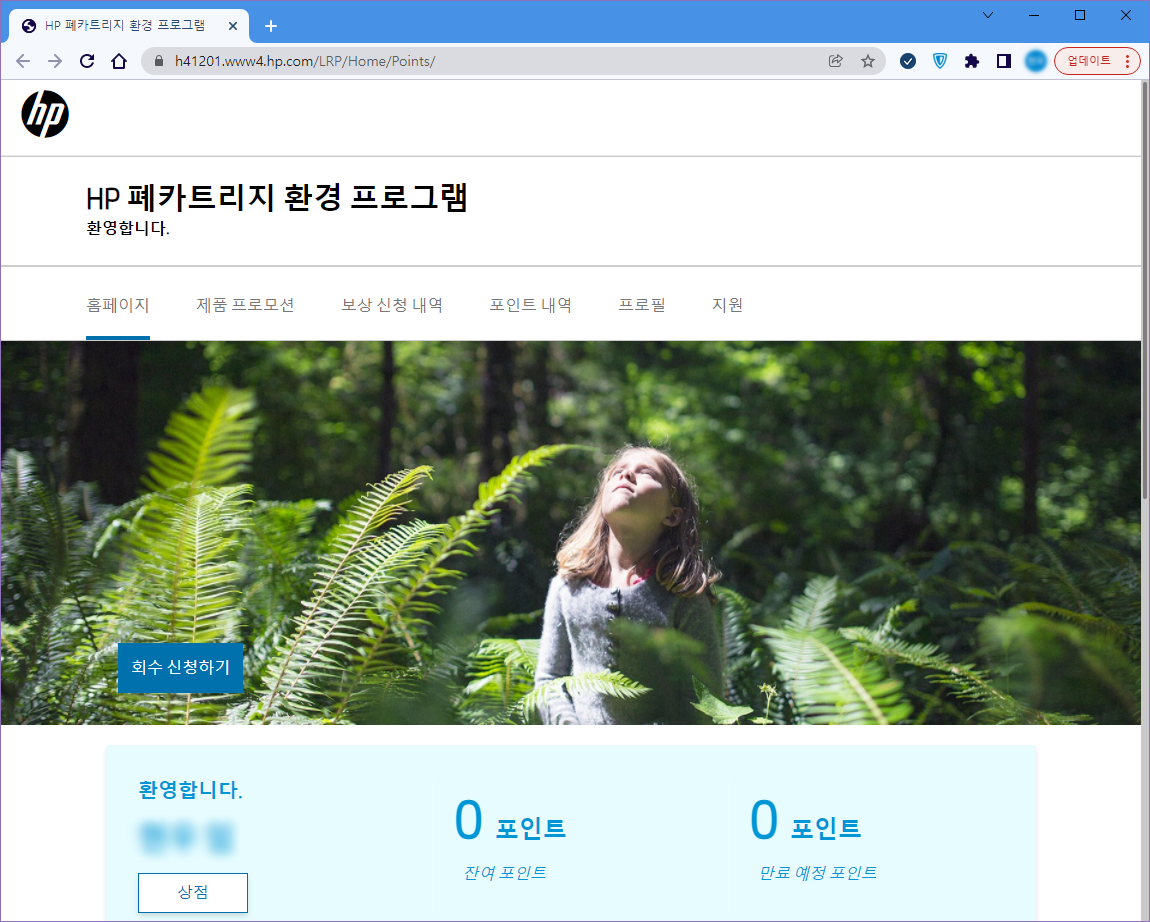Screen dimensions: 1150x922
Task: Bookmark this page with star icon
Action: pos(868,61)
